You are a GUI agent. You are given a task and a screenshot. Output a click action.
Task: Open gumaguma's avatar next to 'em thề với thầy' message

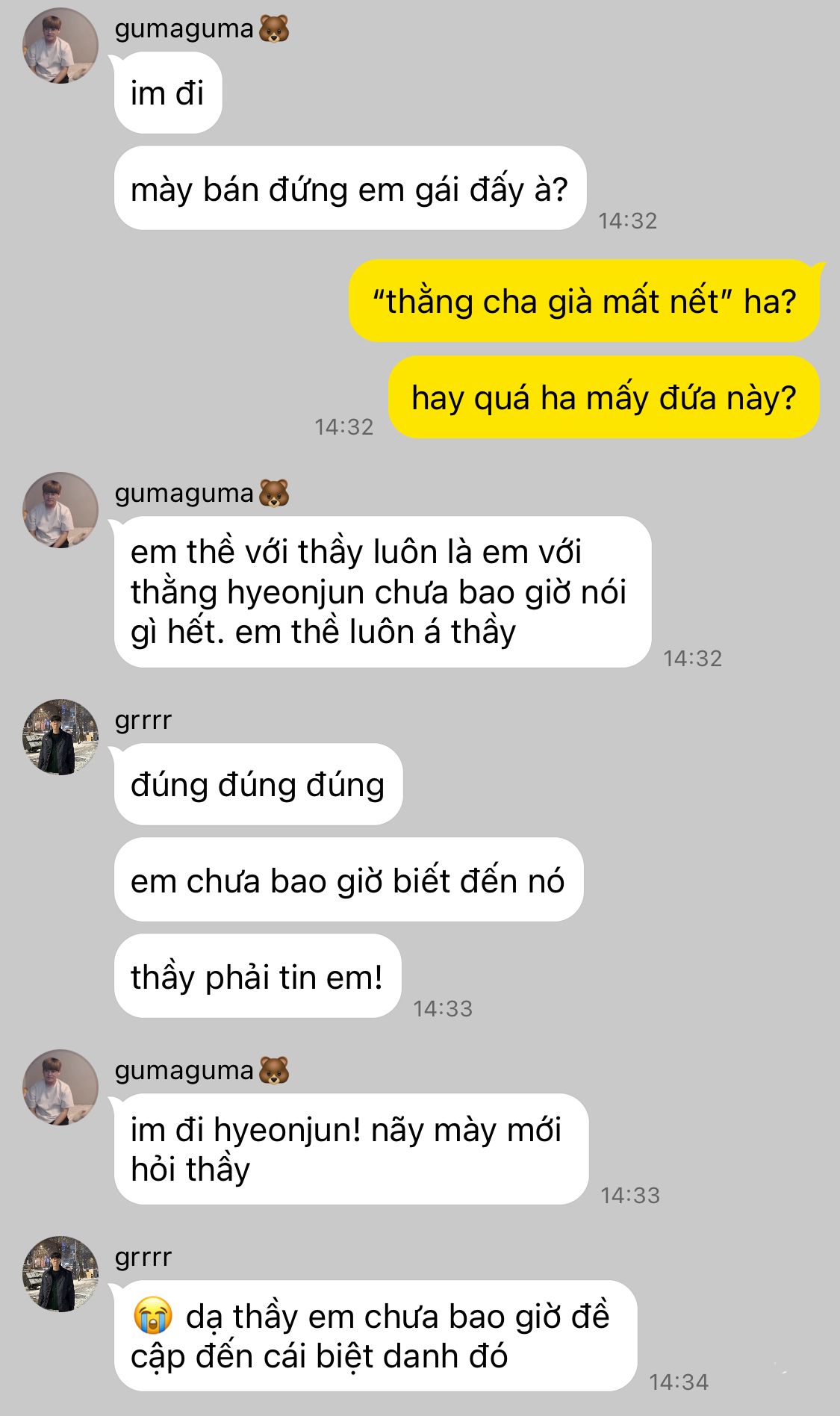point(60,510)
